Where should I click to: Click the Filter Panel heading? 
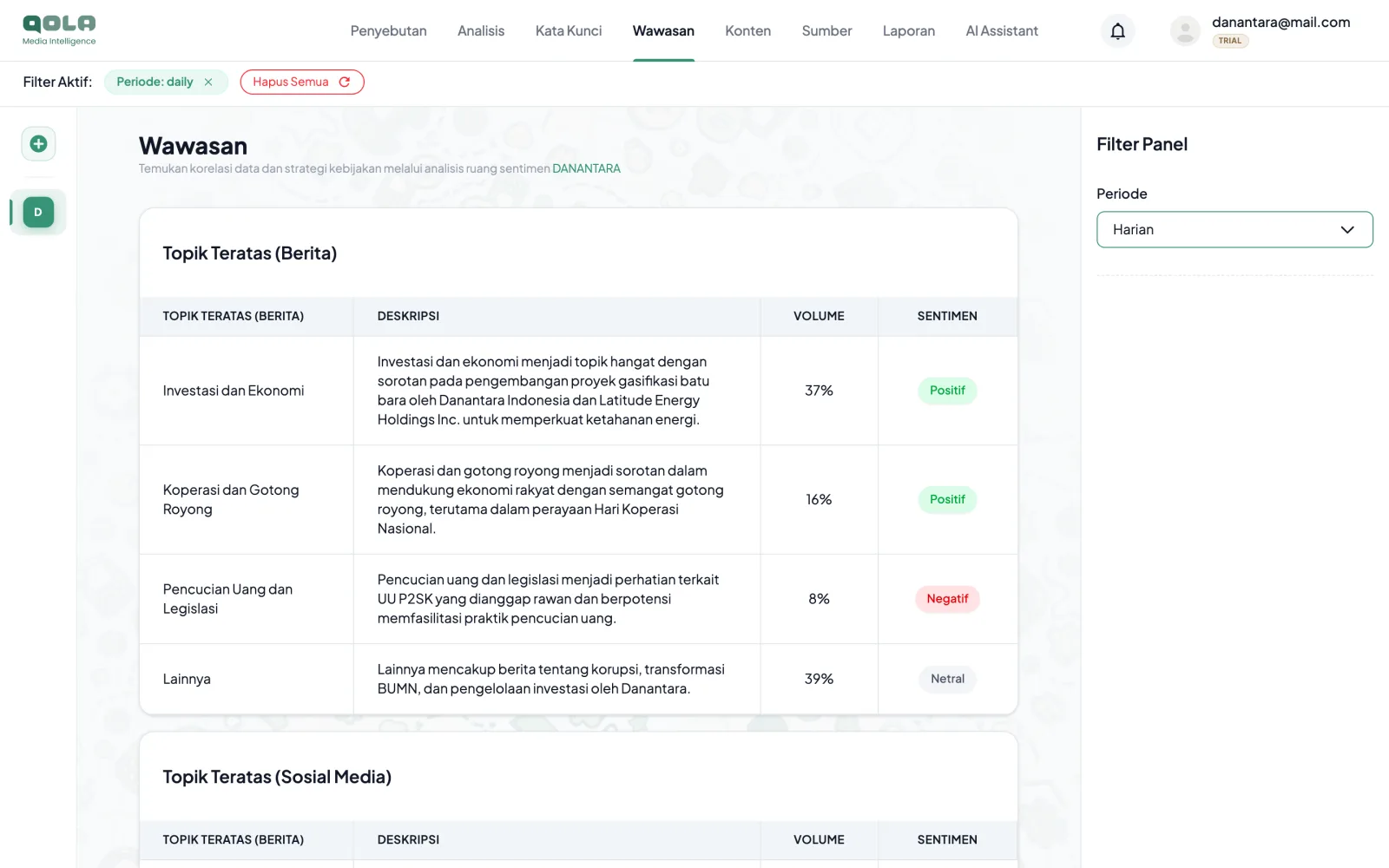1142,144
